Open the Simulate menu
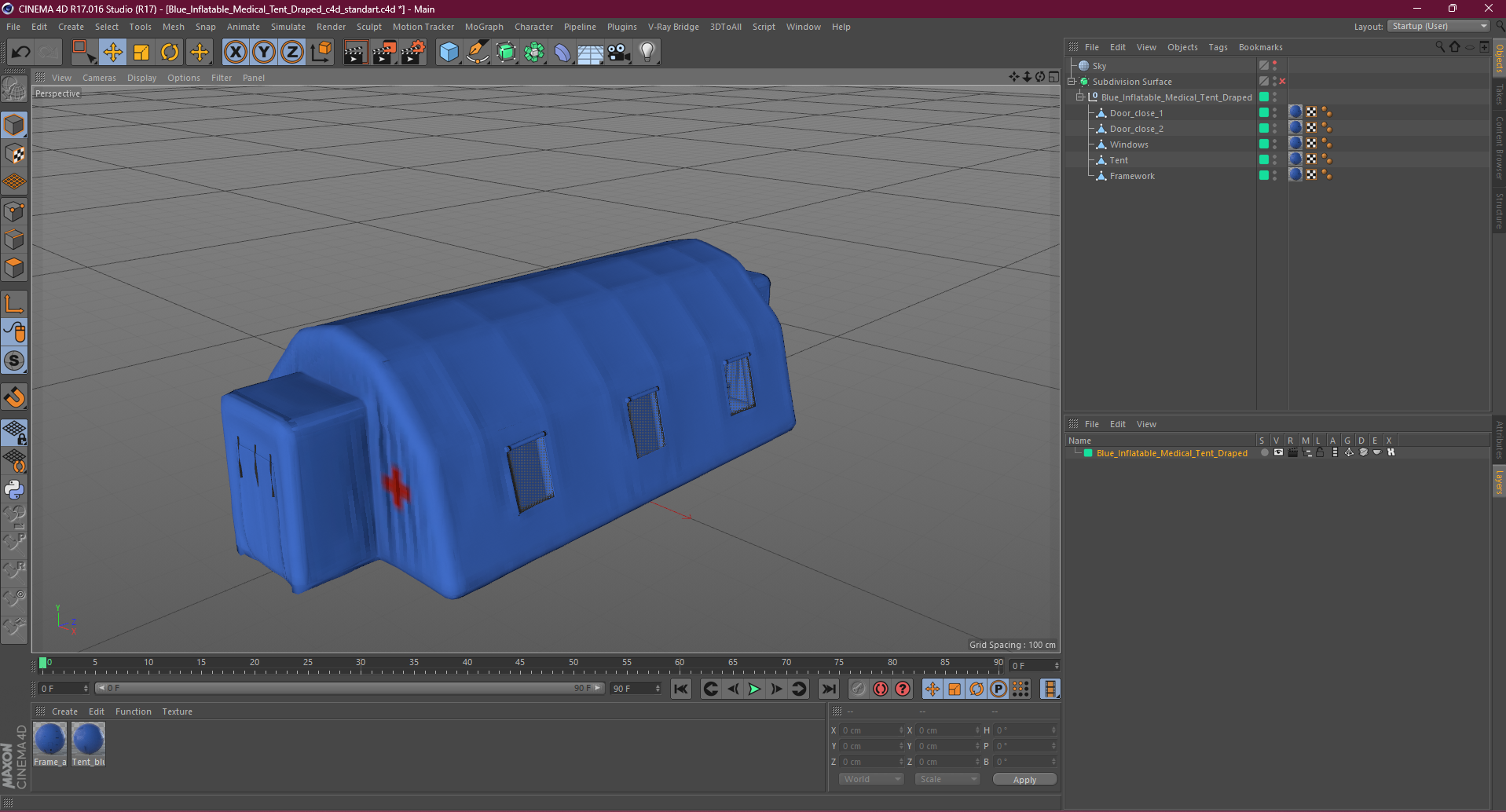 pyautogui.click(x=288, y=27)
